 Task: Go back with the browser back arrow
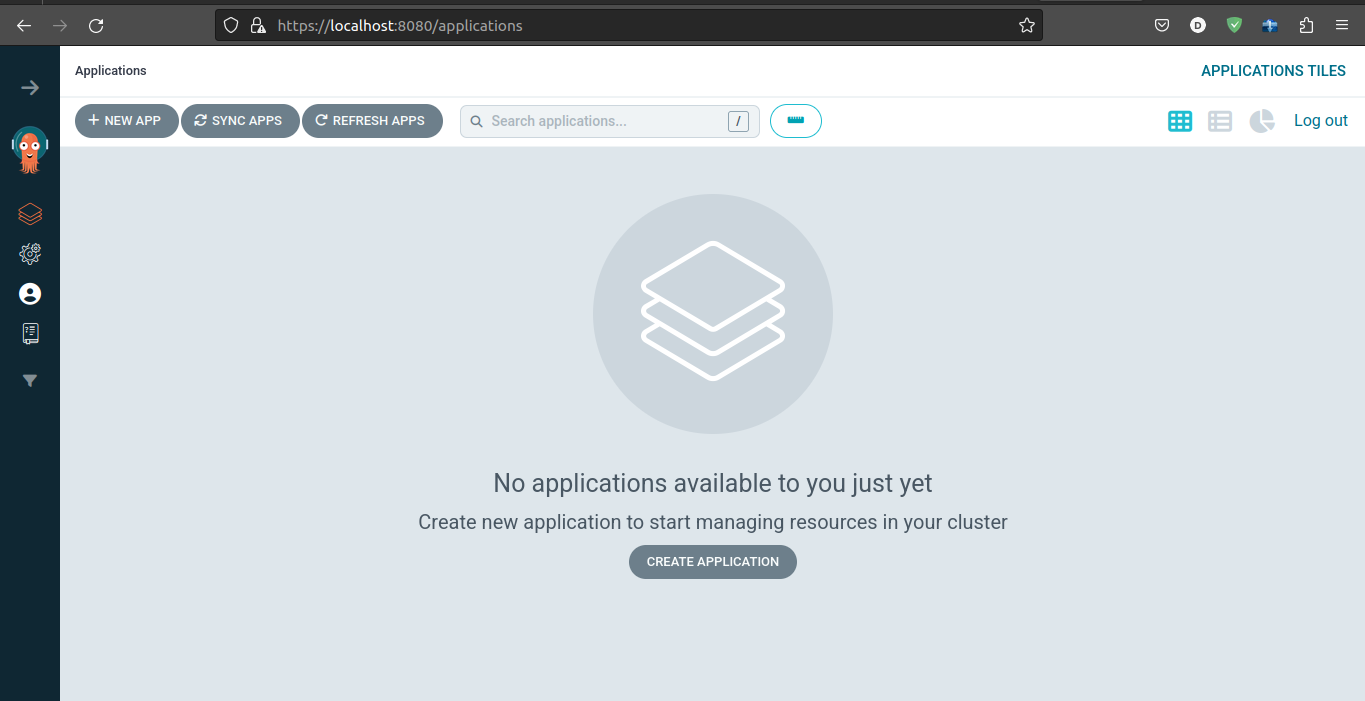click(x=24, y=26)
